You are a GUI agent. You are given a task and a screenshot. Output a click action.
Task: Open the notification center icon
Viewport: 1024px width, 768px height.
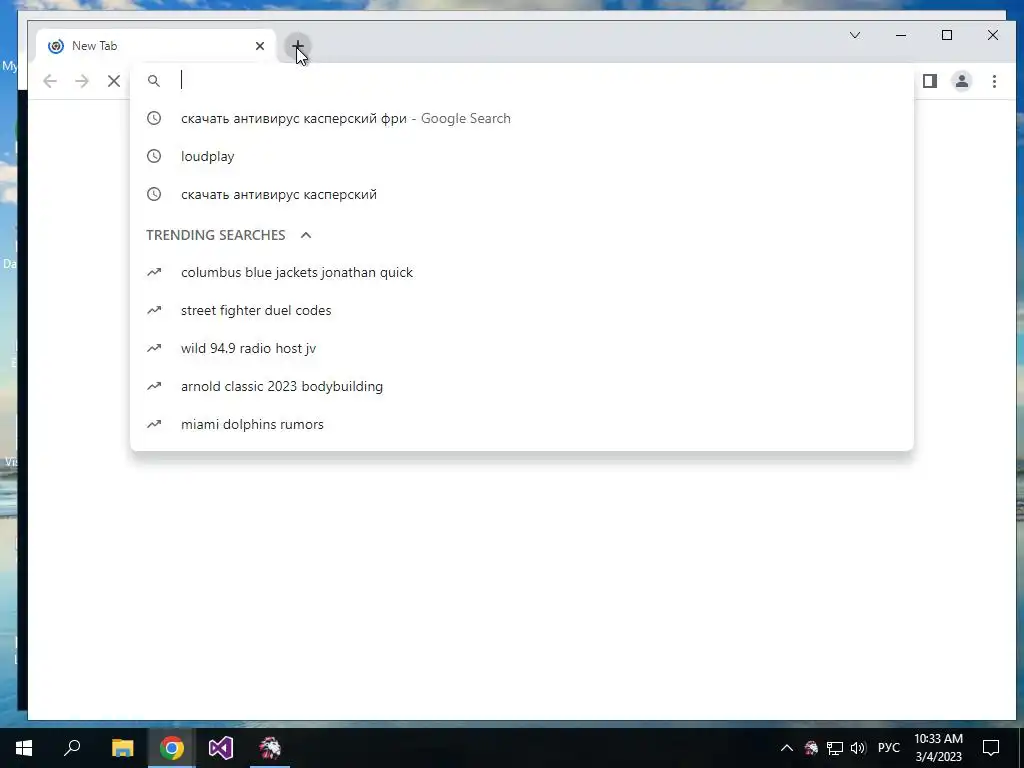pos(991,748)
